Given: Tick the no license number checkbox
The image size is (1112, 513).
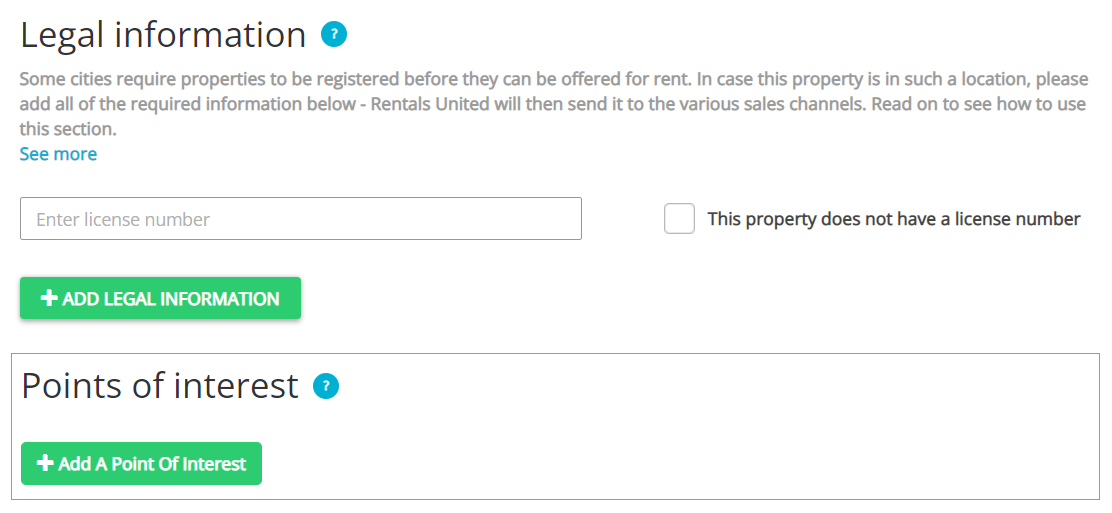Looking at the screenshot, I should (679, 219).
